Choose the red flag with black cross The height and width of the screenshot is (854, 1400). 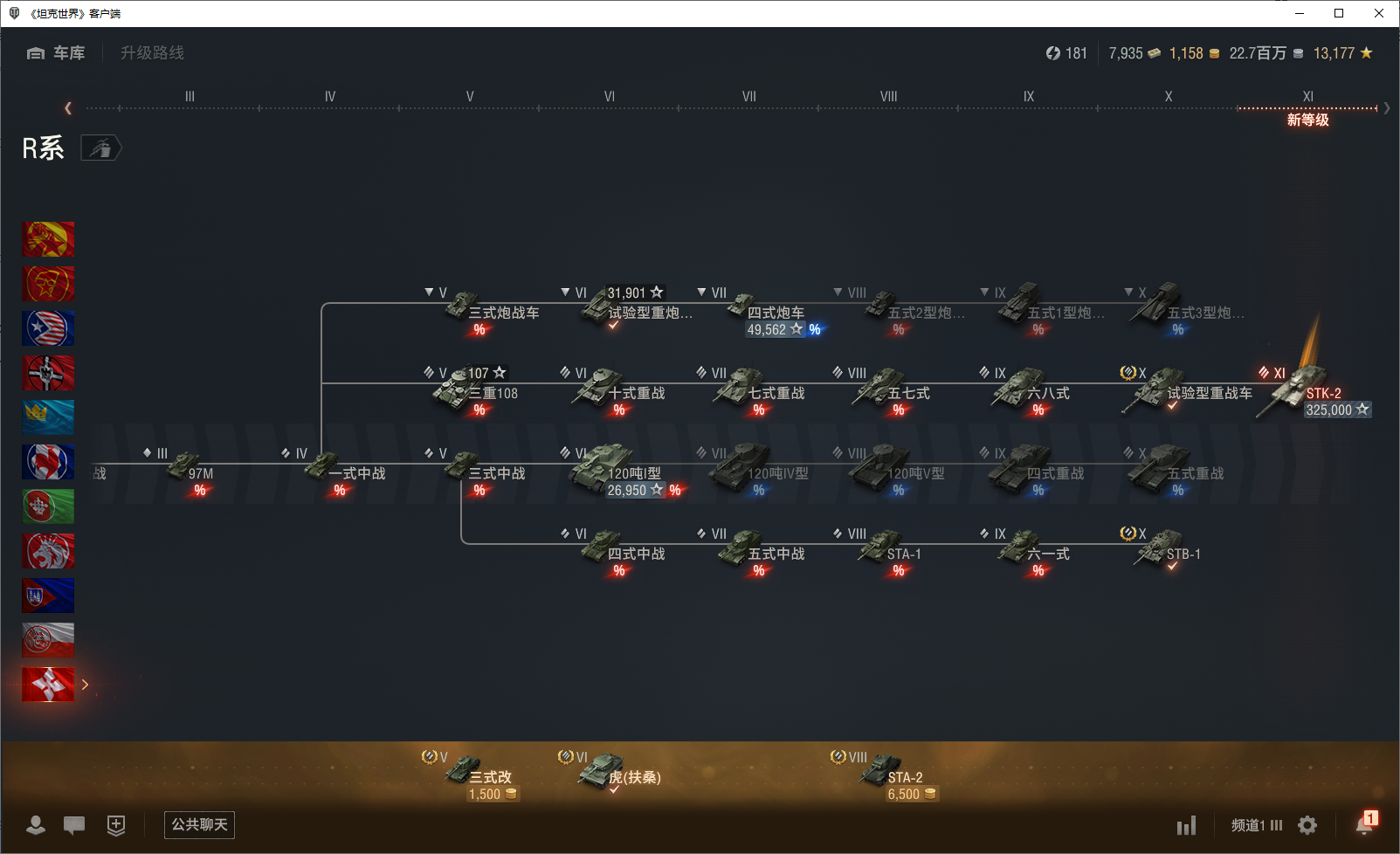pyautogui.click(x=48, y=373)
